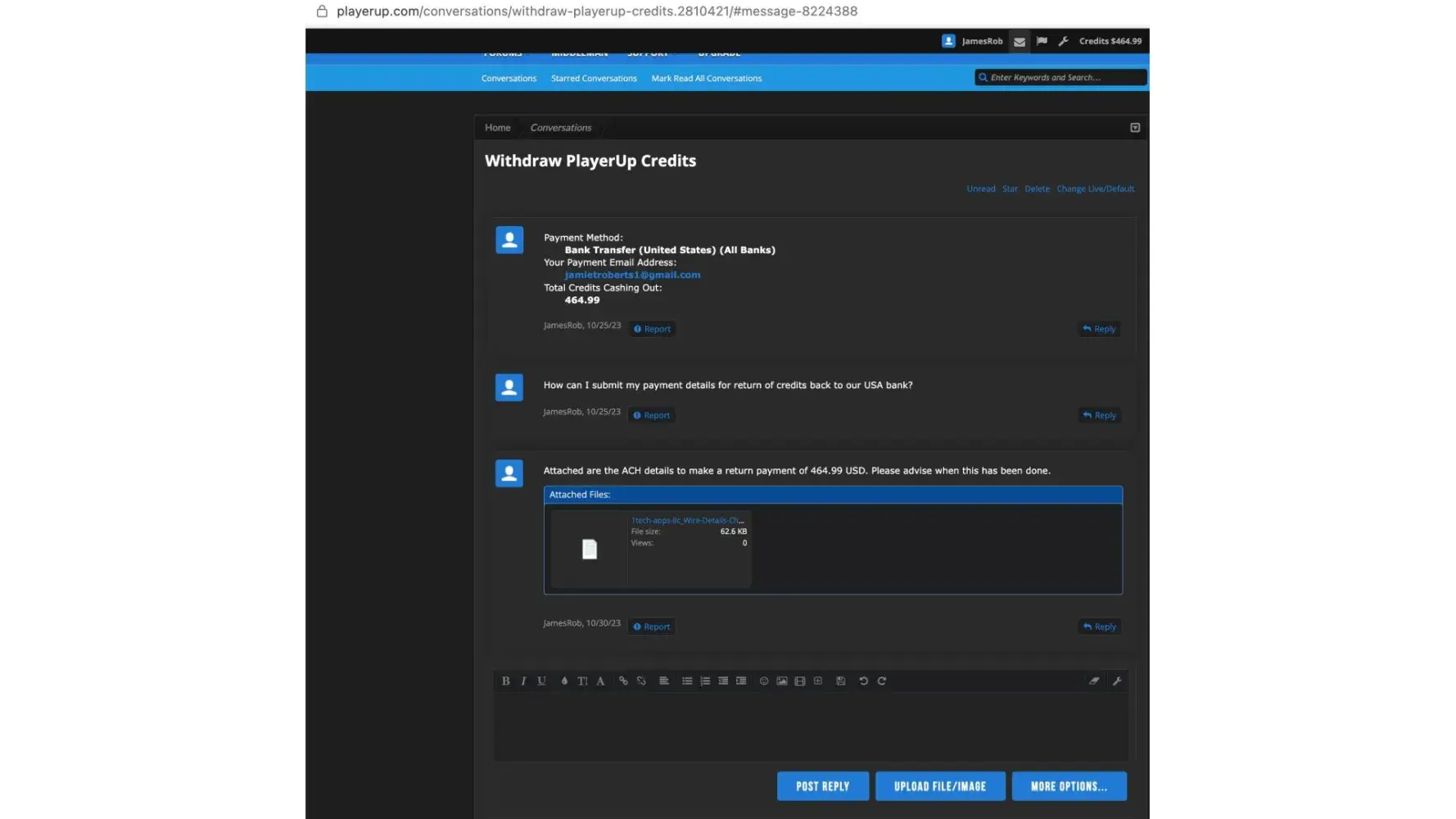Click the insert image icon
1456x819 pixels.
(782, 681)
